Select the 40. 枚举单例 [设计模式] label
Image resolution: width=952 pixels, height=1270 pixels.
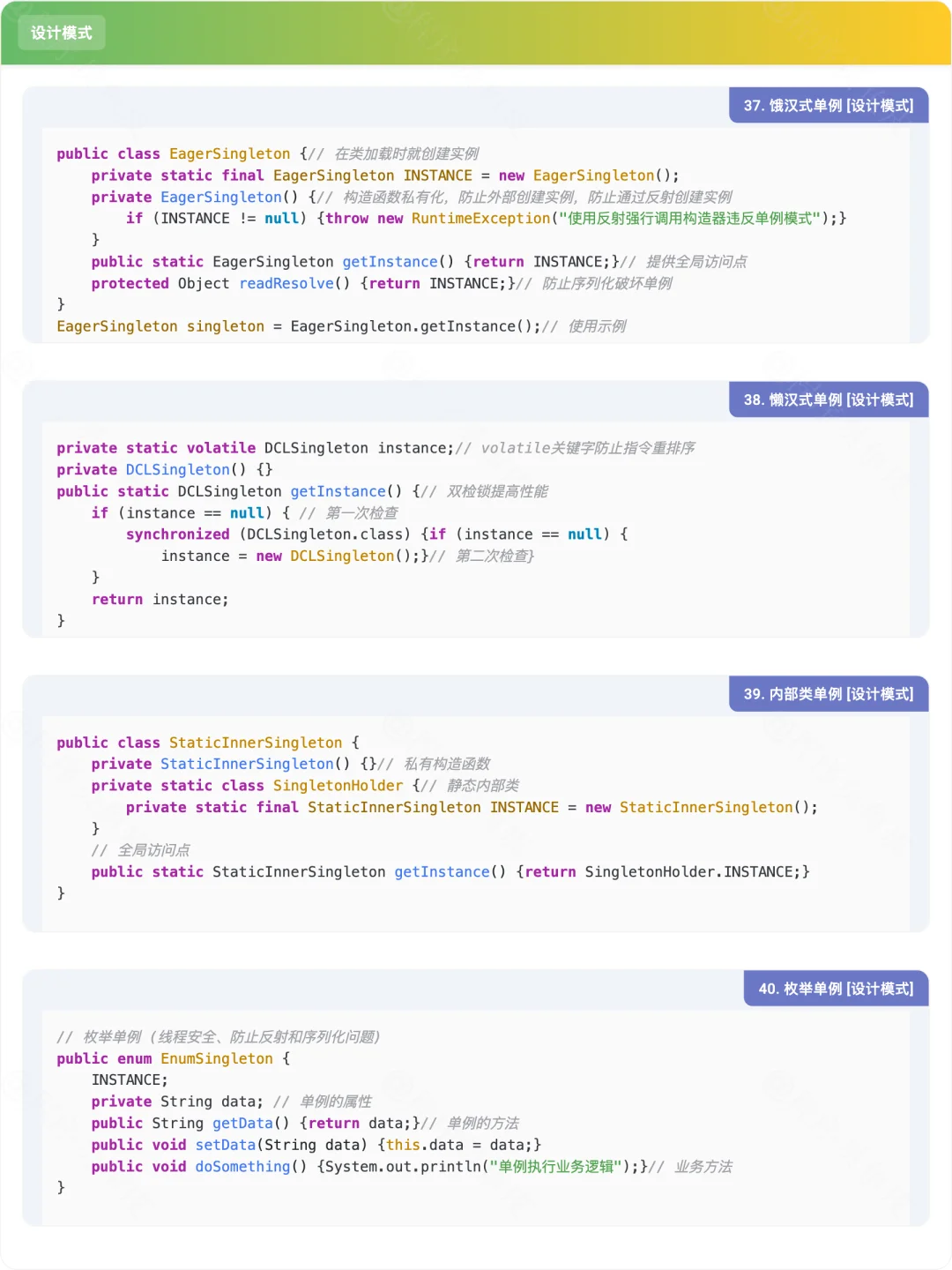(x=837, y=989)
